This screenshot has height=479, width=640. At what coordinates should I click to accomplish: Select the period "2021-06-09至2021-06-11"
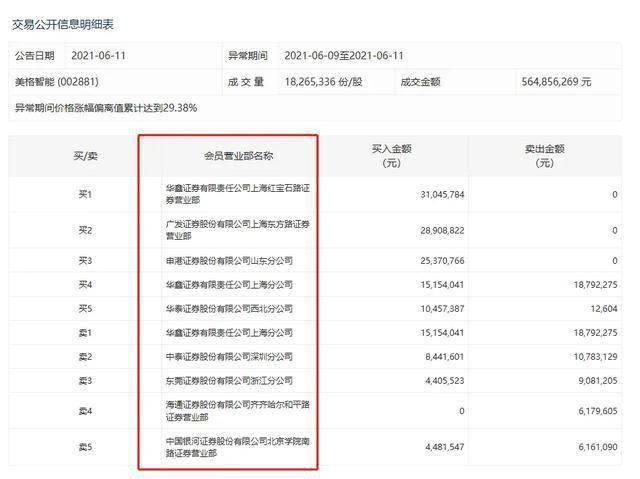point(344,55)
